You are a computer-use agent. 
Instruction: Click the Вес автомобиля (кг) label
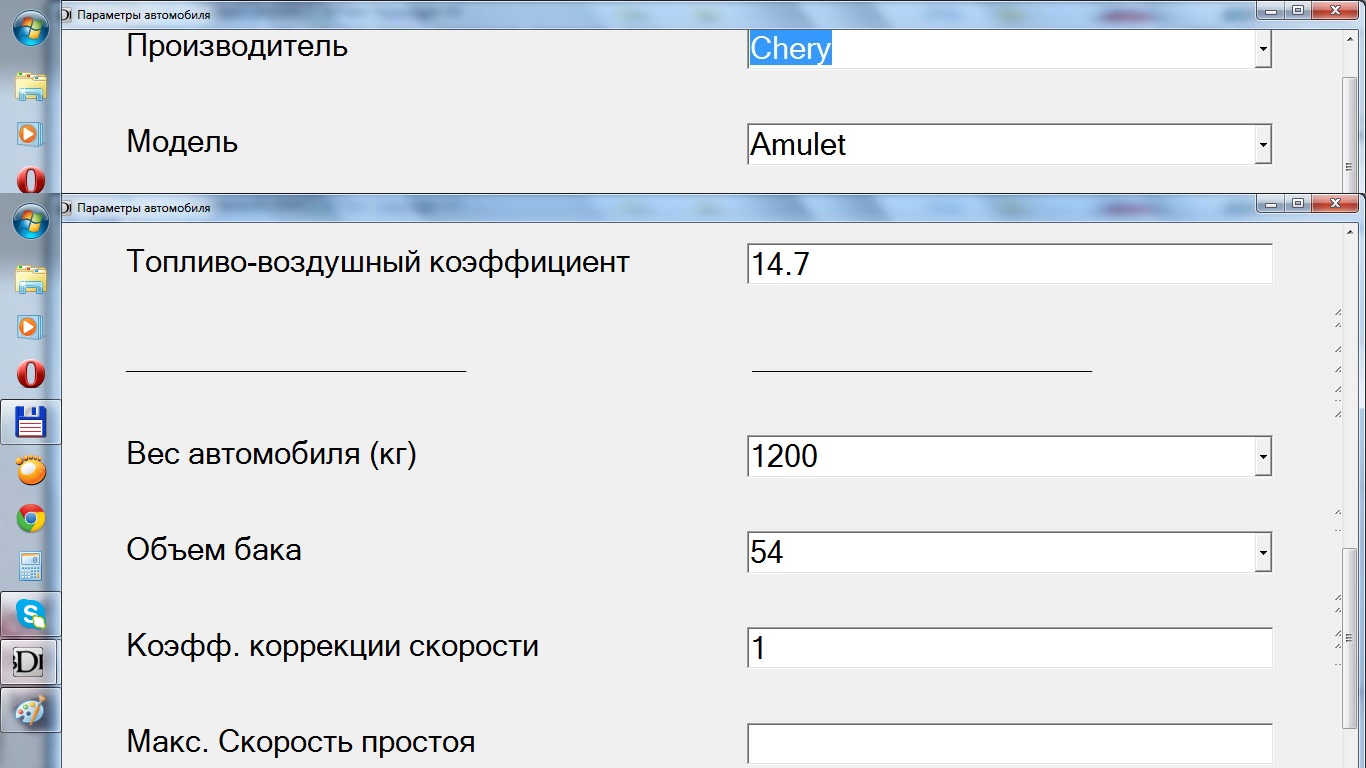[x=271, y=454]
